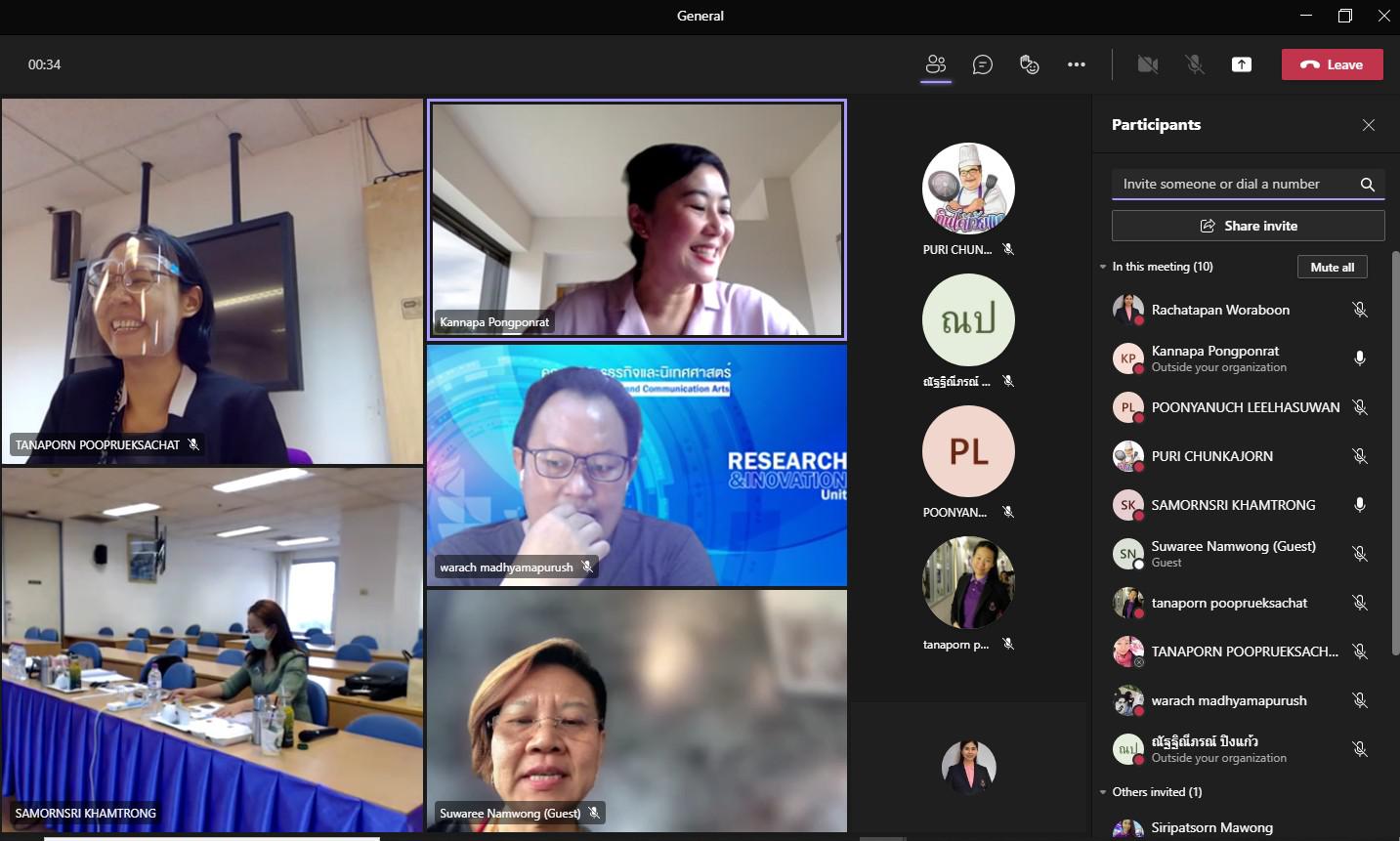Click Rachatapan Woraboon's avatar in list

(x=1128, y=310)
